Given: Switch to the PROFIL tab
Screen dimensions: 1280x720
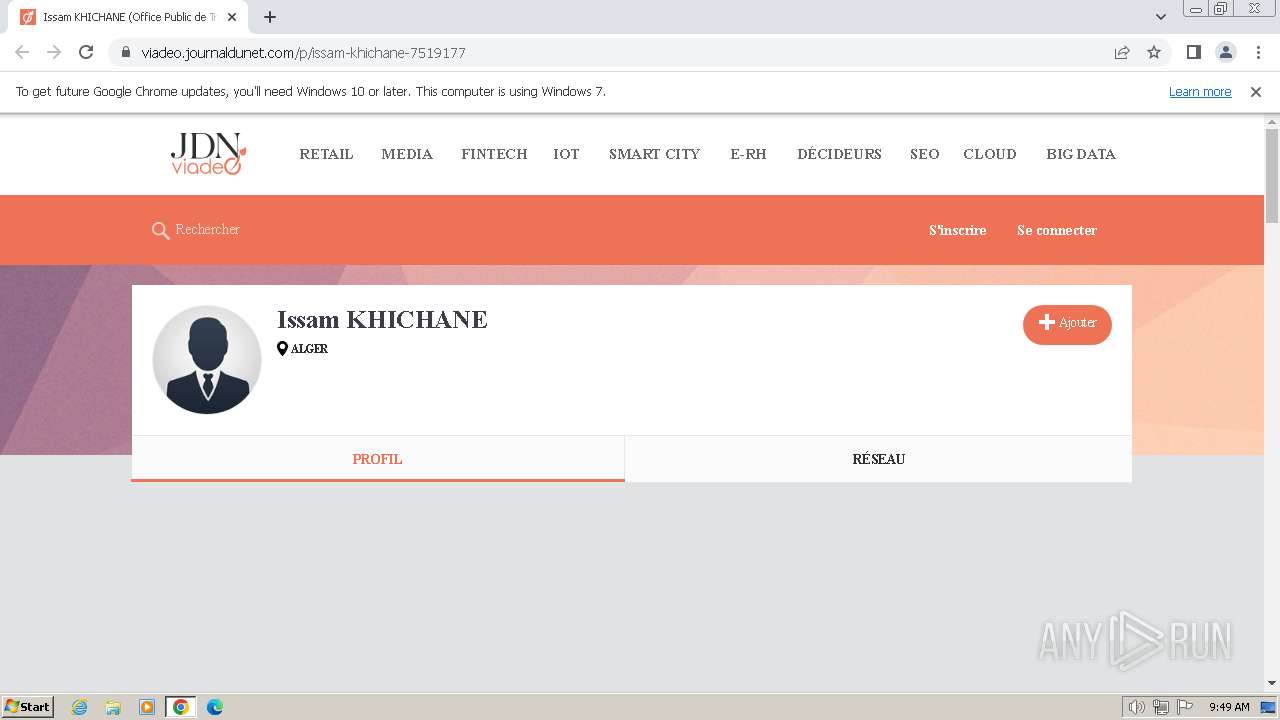Looking at the screenshot, I should click(x=378, y=459).
